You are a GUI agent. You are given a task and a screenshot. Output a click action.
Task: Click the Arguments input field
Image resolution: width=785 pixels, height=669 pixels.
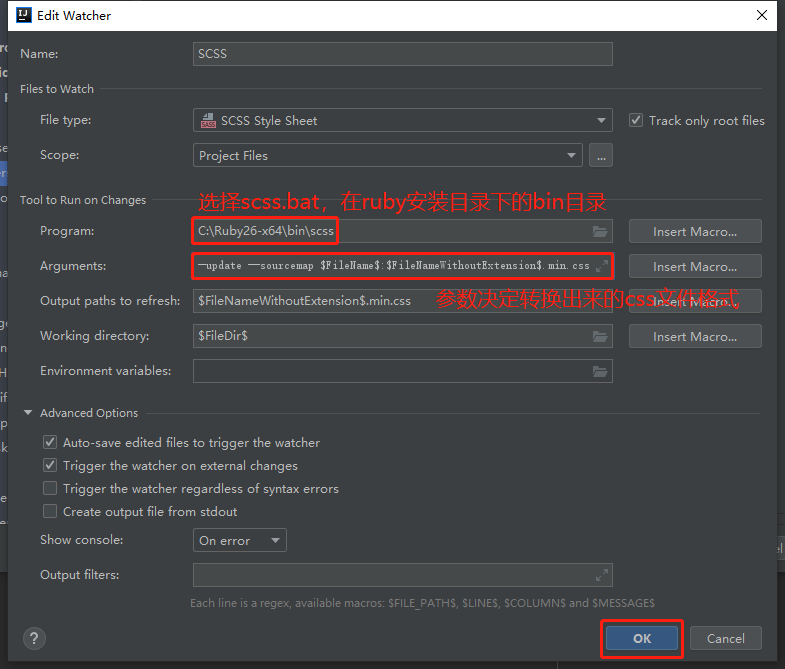[403, 266]
